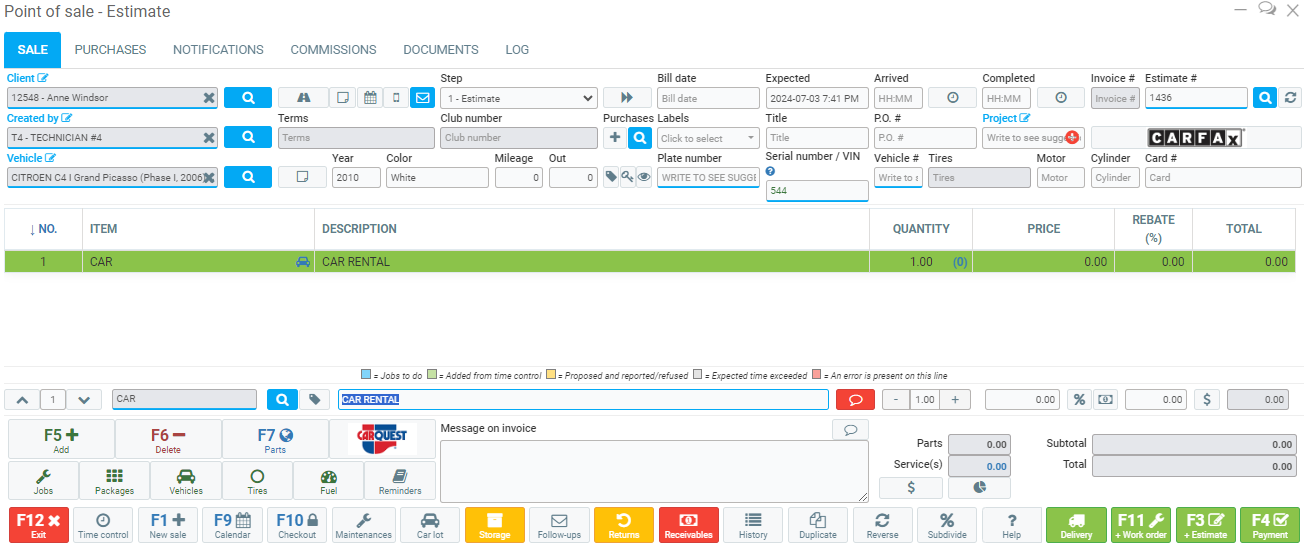This screenshot has height=548, width=1304.
Task: Switch to the PURCHASES tab
Action: (x=110, y=50)
